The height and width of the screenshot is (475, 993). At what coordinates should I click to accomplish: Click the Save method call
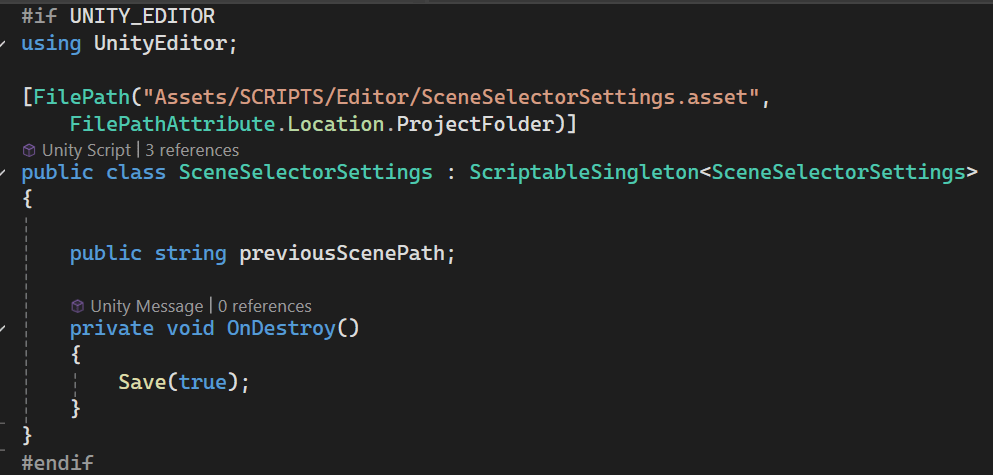(x=142, y=381)
